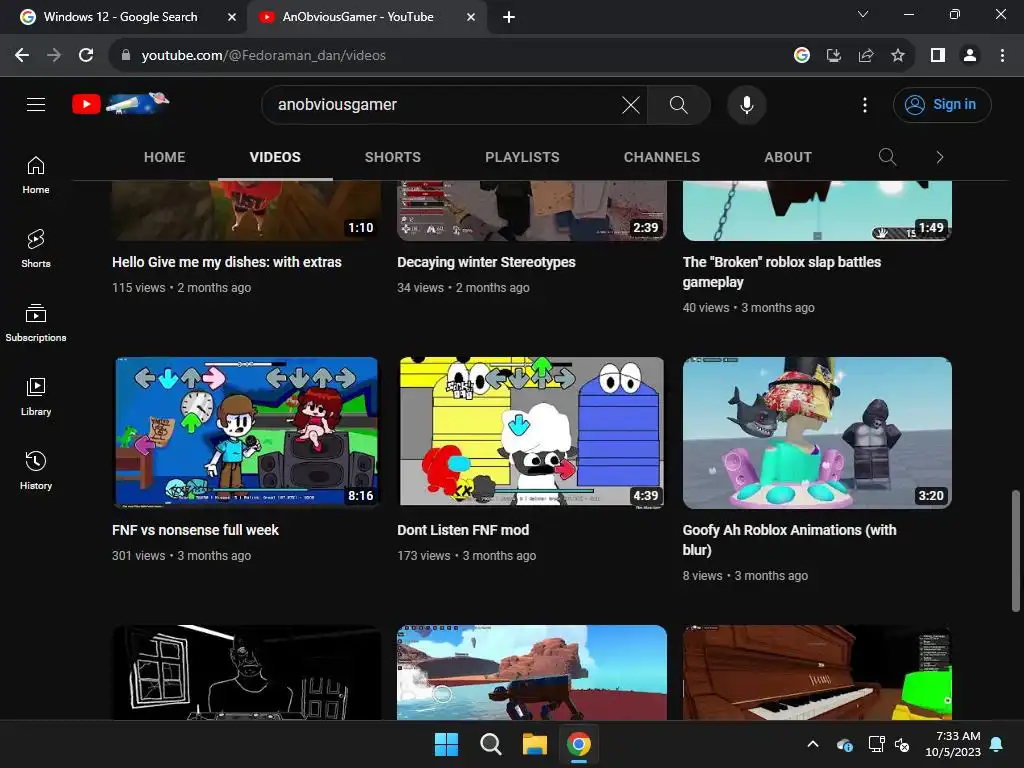The height and width of the screenshot is (768, 1024).
Task: Click the address bar URL
Action: pos(264,56)
